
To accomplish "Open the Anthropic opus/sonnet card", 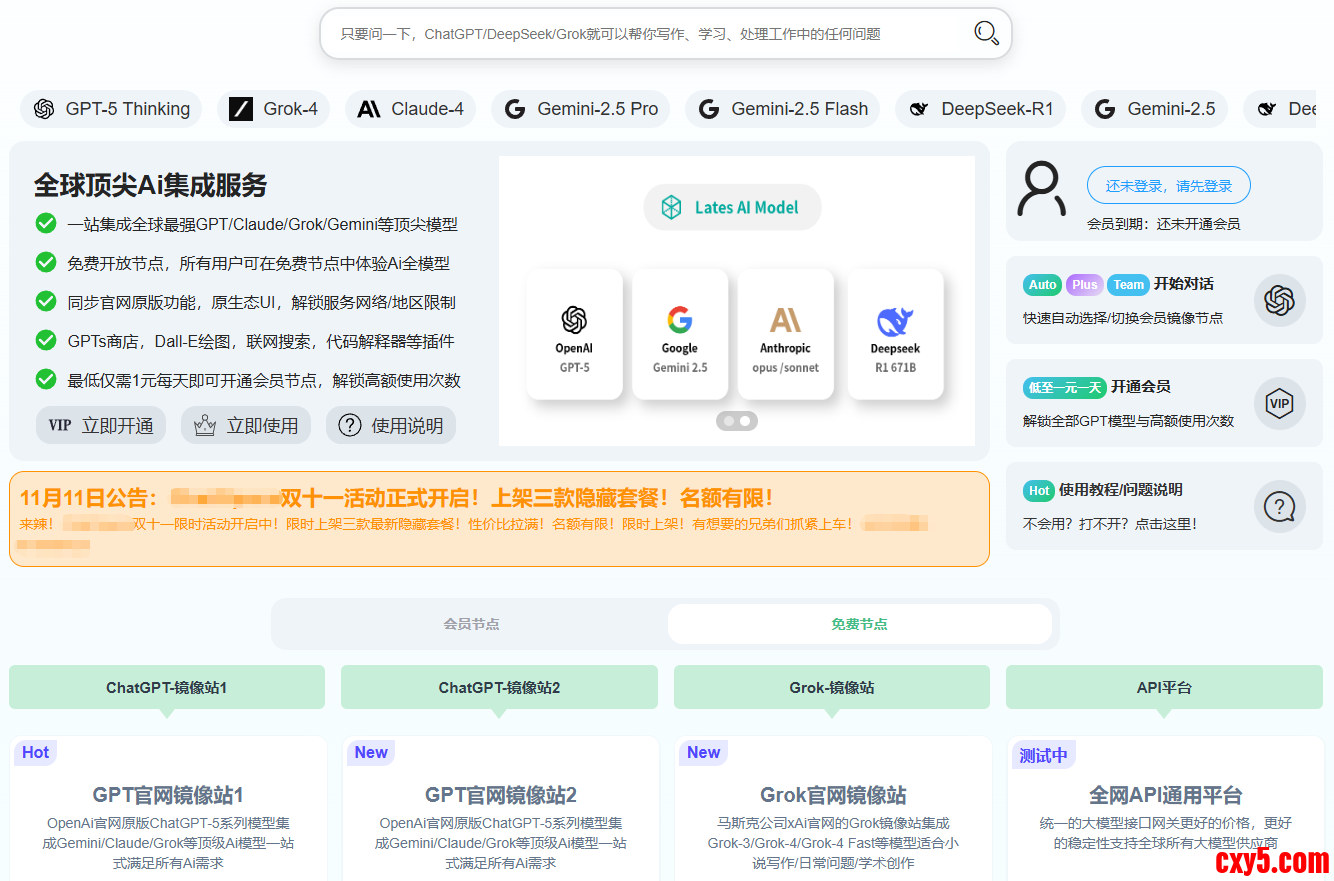I will [785, 334].
